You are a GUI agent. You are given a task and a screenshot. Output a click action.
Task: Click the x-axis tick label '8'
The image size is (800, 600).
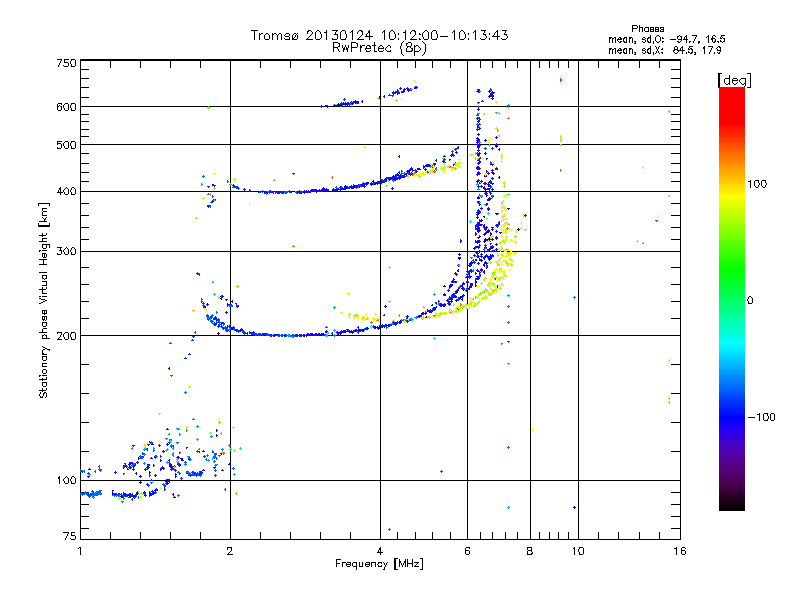pyautogui.click(x=530, y=551)
